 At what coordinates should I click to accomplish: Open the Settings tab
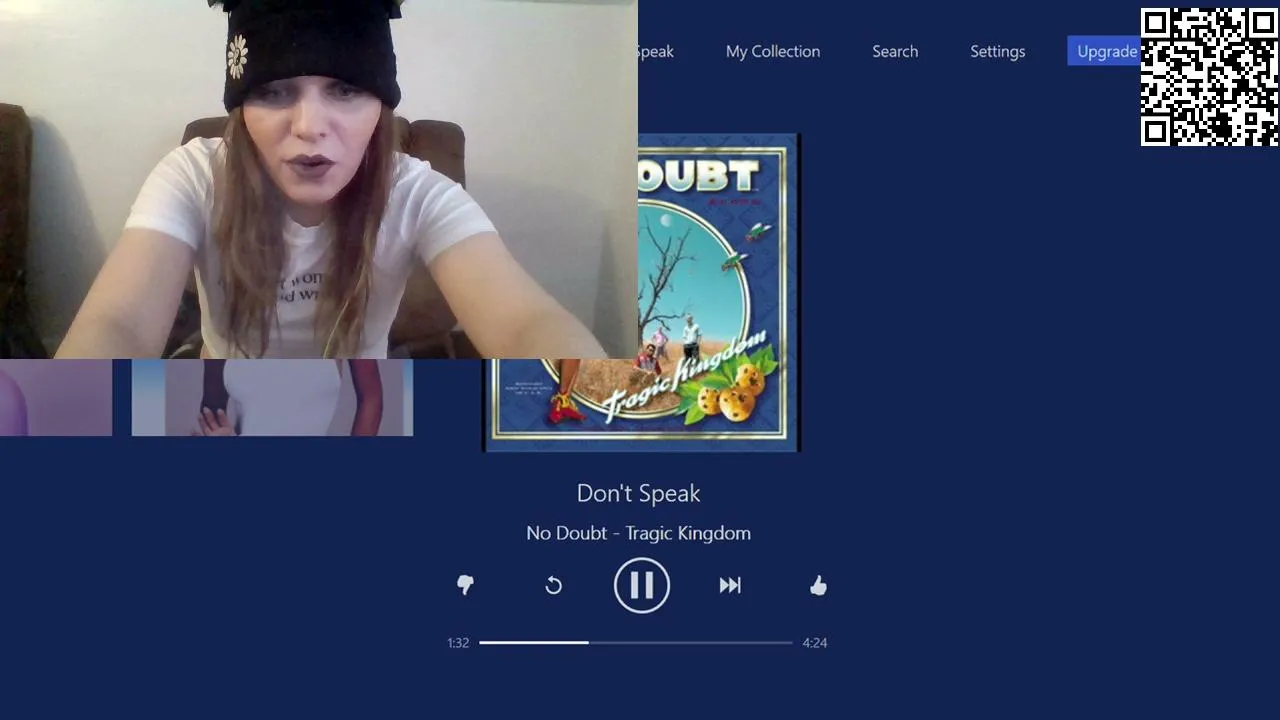pyautogui.click(x=997, y=52)
